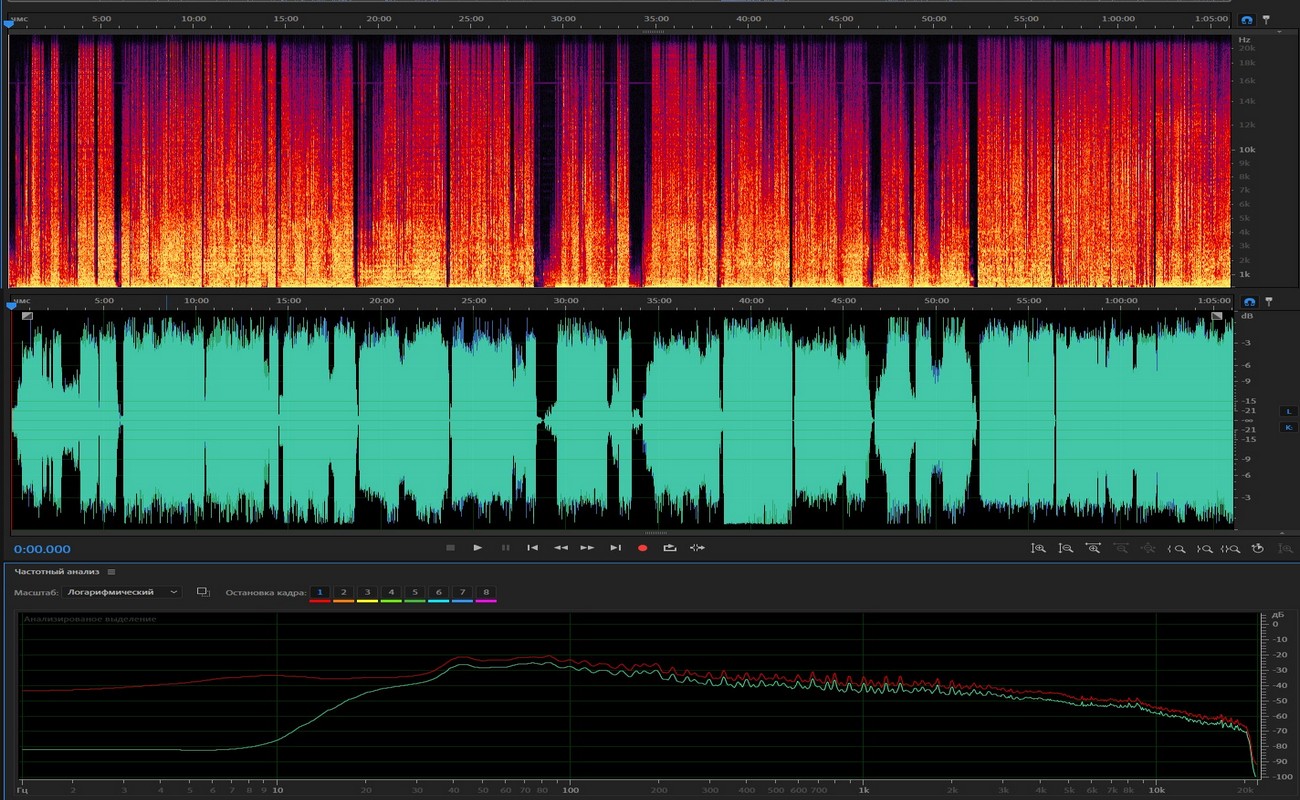Click the red Record button
The height and width of the screenshot is (800, 1300).
click(x=642, y=548)
